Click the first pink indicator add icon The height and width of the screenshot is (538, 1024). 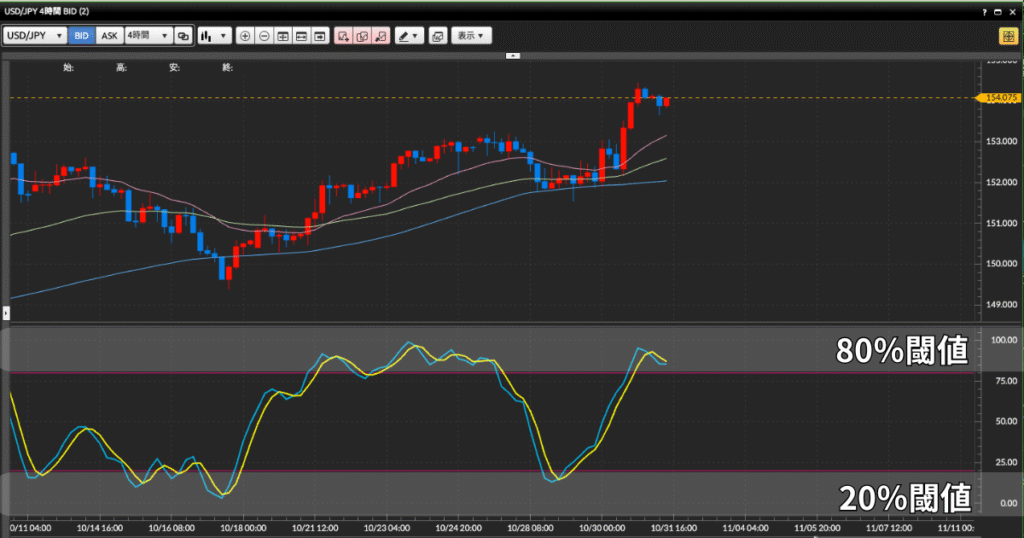(343, 36)
